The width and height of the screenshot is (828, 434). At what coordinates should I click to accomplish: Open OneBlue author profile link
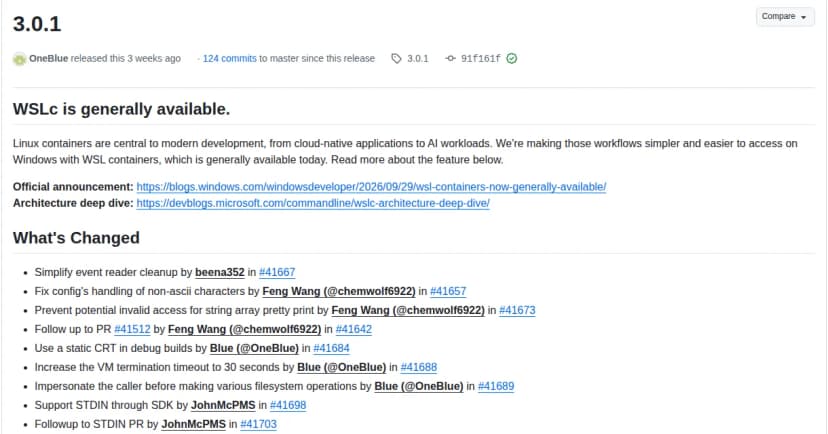click(49, 59)
